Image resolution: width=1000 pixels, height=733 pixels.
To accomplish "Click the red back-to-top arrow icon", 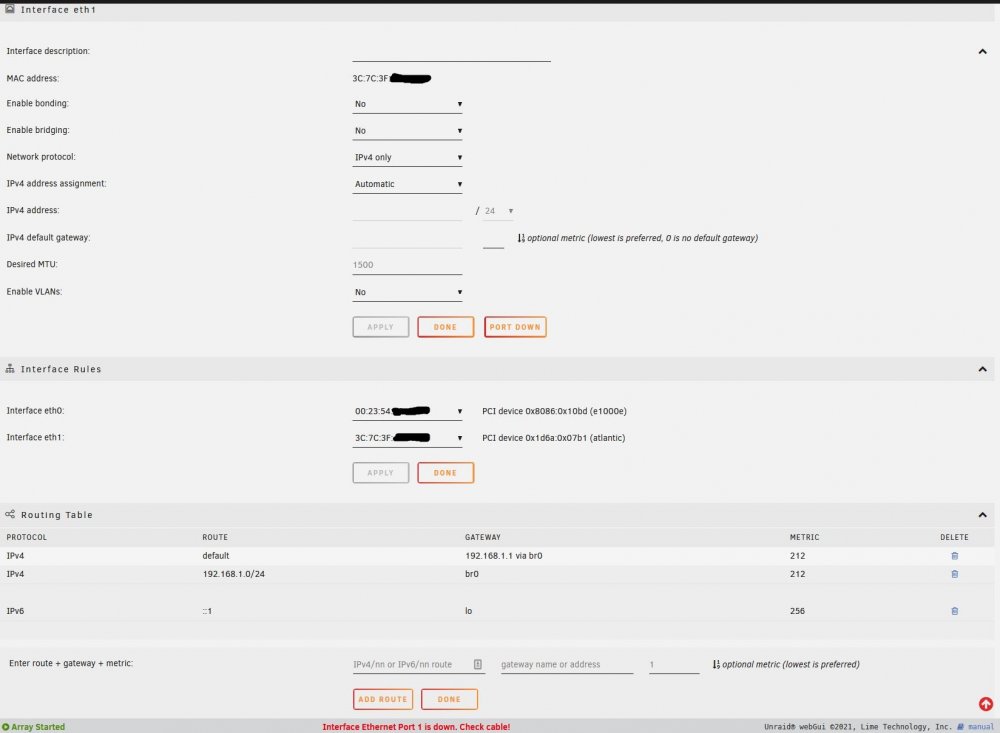I will point(985,704).
